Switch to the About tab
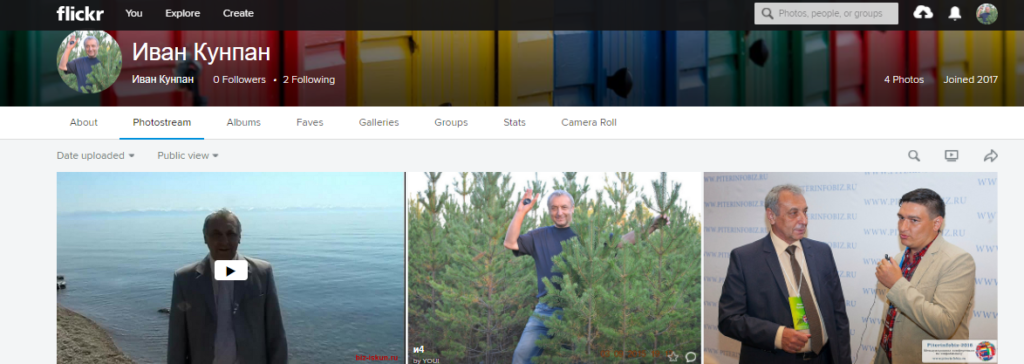Viewport: 1024px width, 364px height. 84,122
